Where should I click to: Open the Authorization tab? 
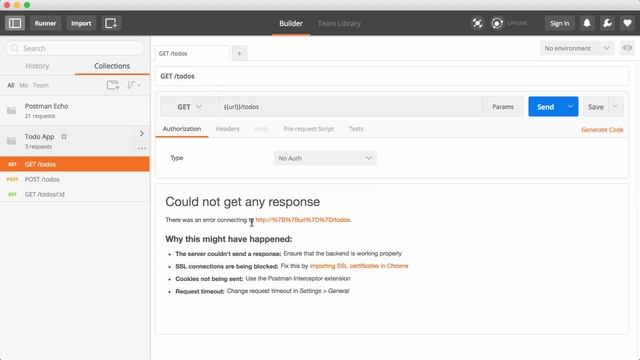182,129
